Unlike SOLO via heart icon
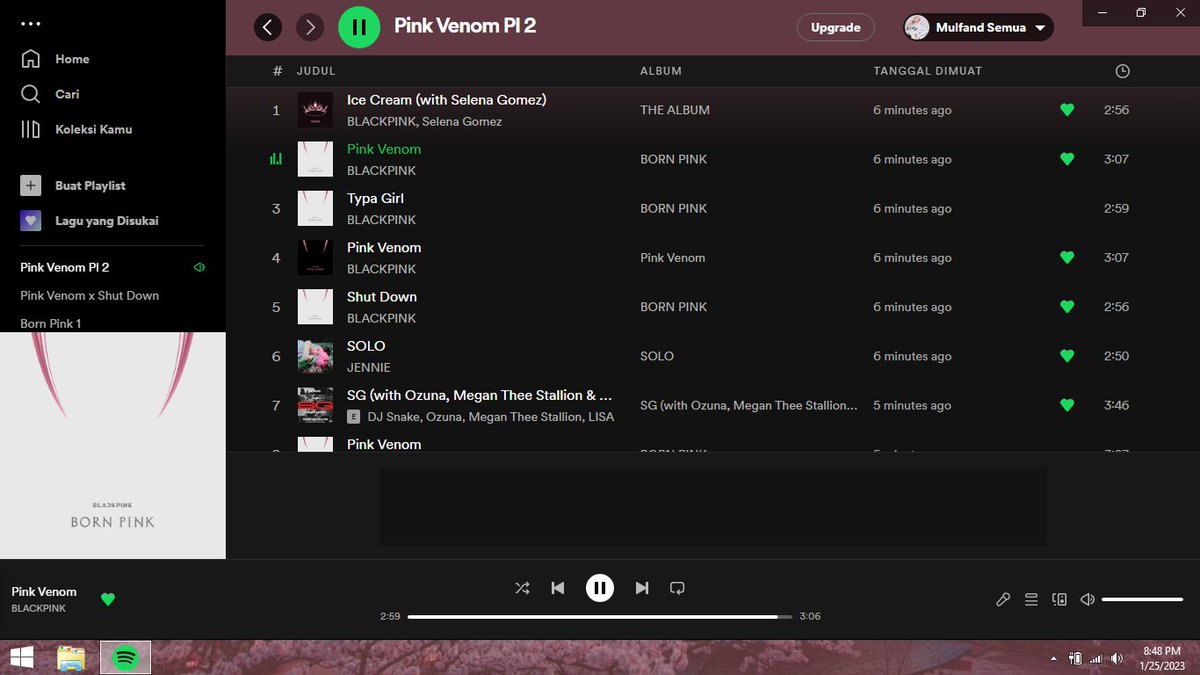Image resolution: width=1200 pixels, height=675 pixels. 1067,355
